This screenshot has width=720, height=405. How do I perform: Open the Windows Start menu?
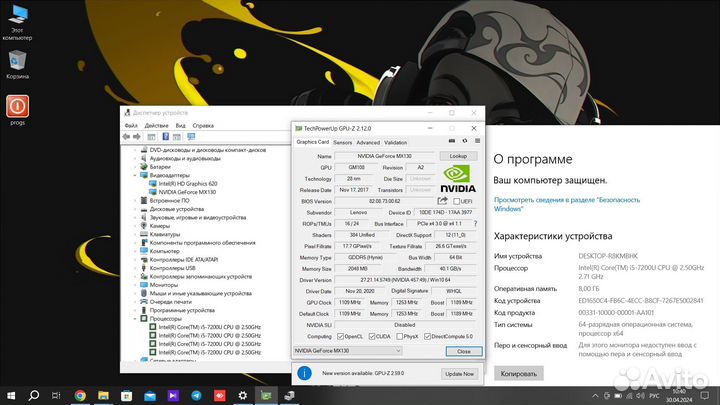[11, 395]
